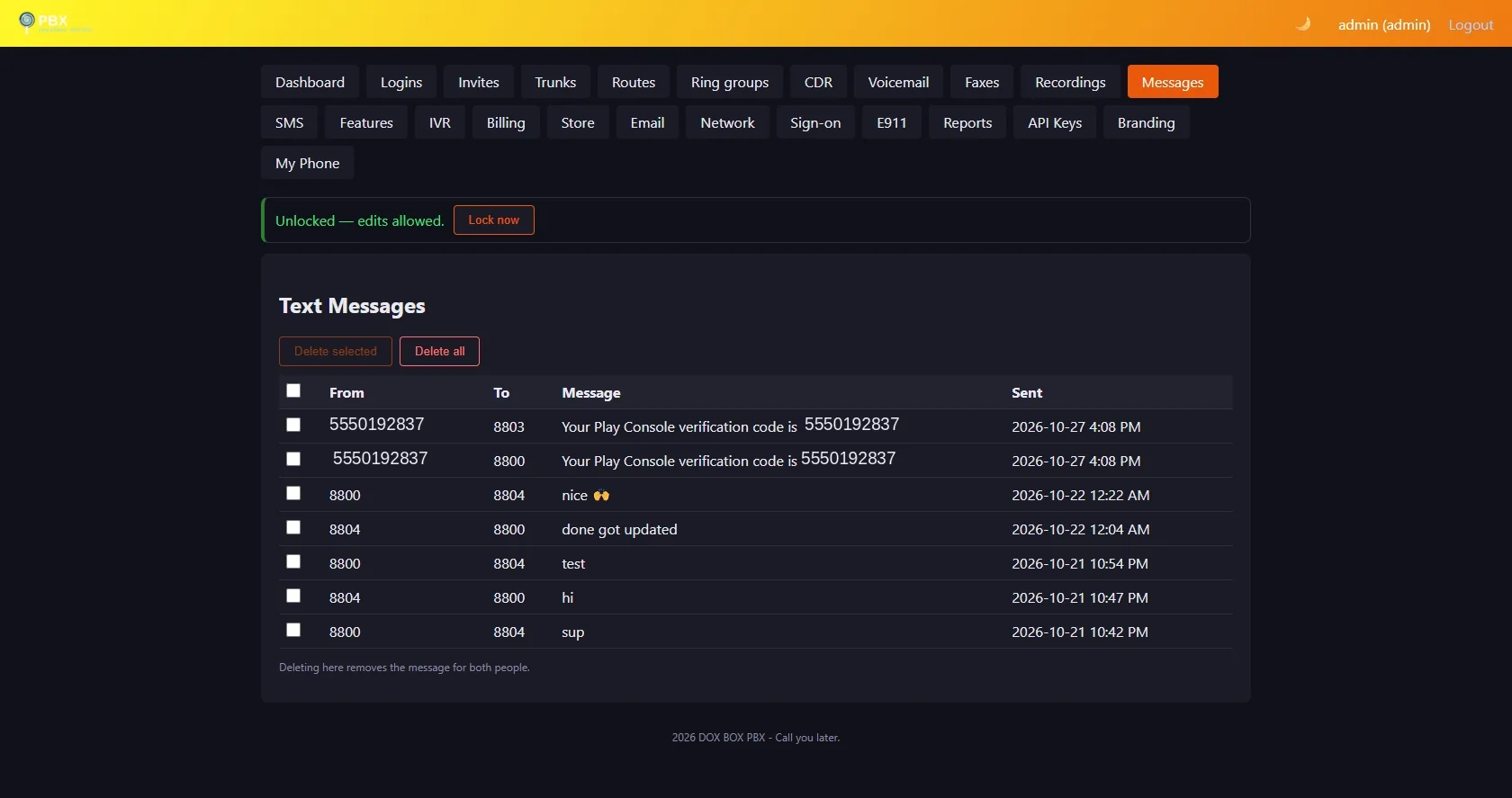Image resolution: width=1512 pixels, height=798 pixels.
Task: Select the message sent to 8803
Action: 293,425
